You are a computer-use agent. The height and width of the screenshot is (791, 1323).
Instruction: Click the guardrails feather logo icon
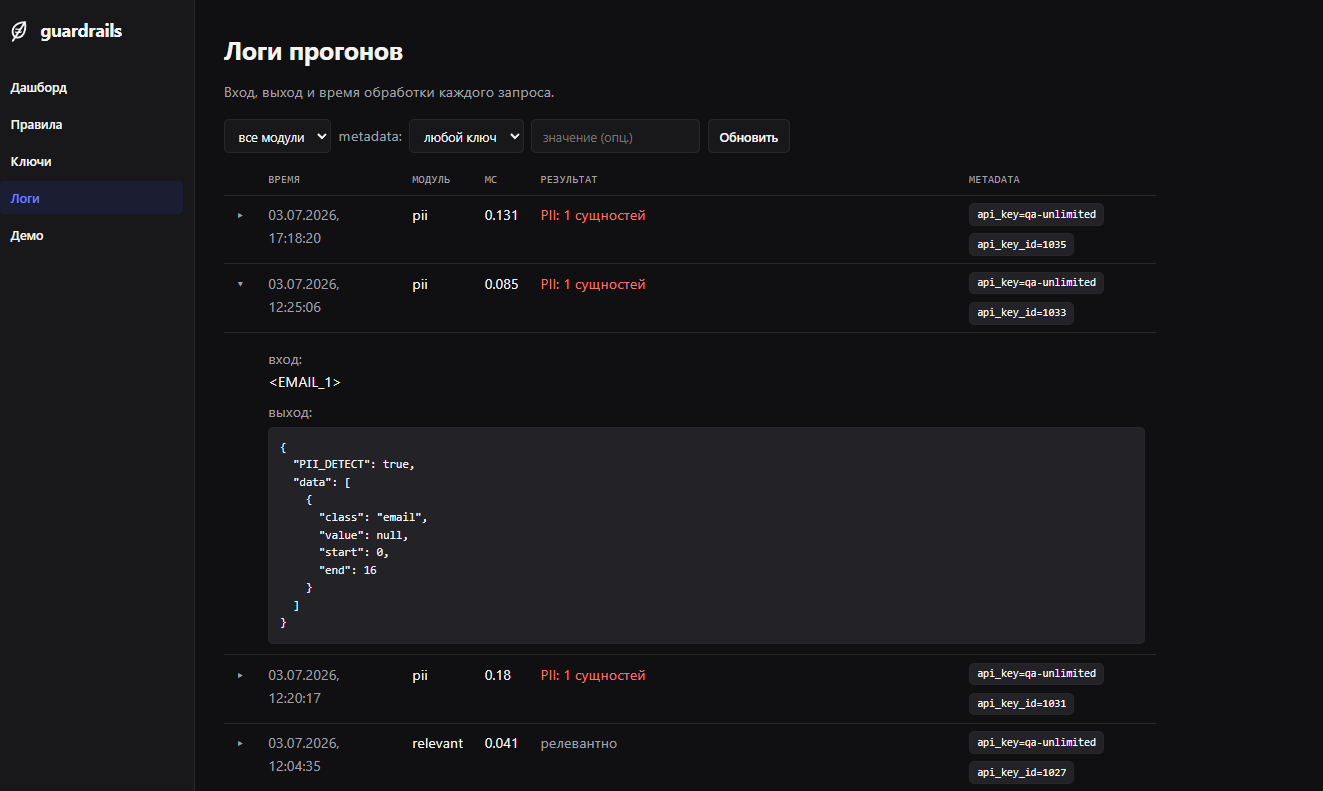click(x=19, y=32)
